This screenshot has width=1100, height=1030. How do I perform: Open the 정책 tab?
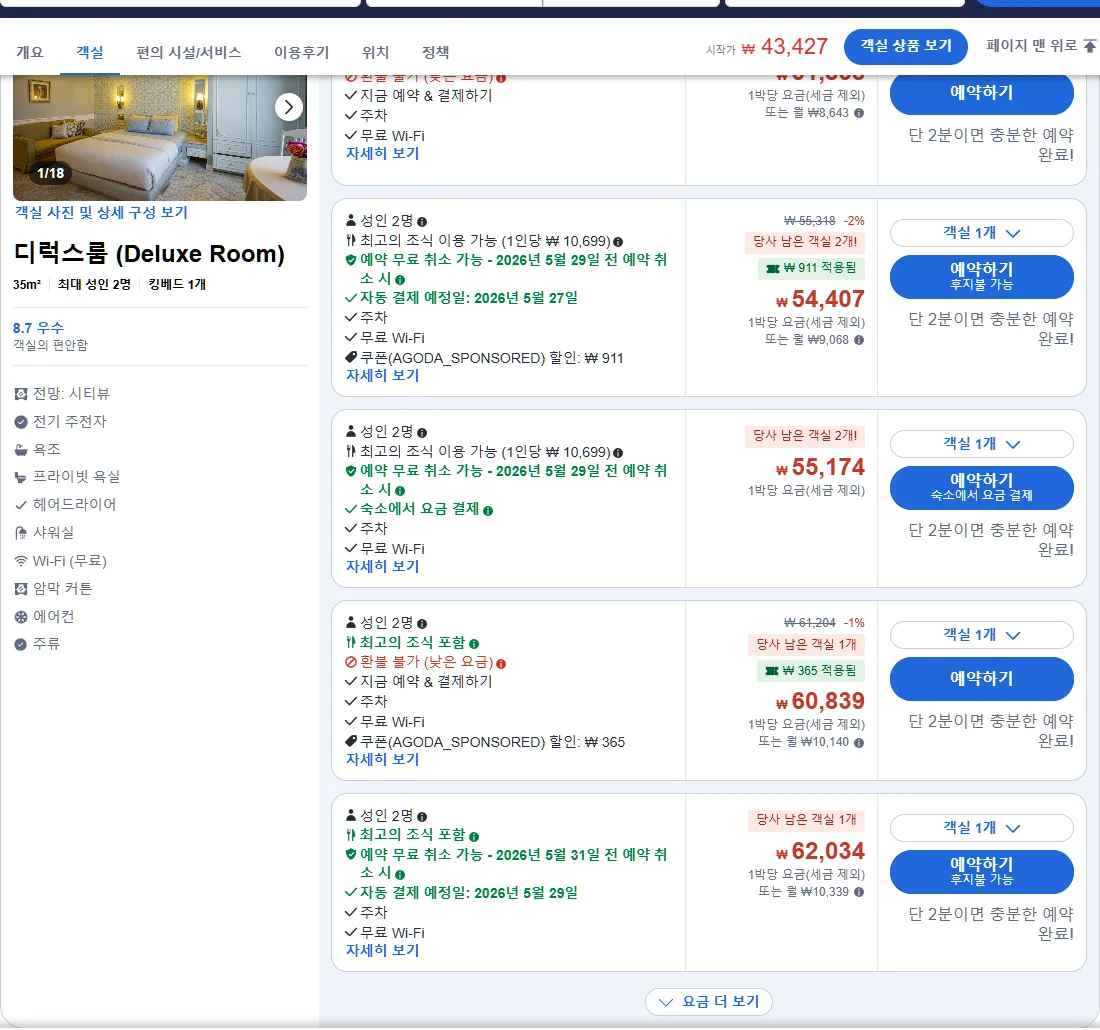coord(436,52)
